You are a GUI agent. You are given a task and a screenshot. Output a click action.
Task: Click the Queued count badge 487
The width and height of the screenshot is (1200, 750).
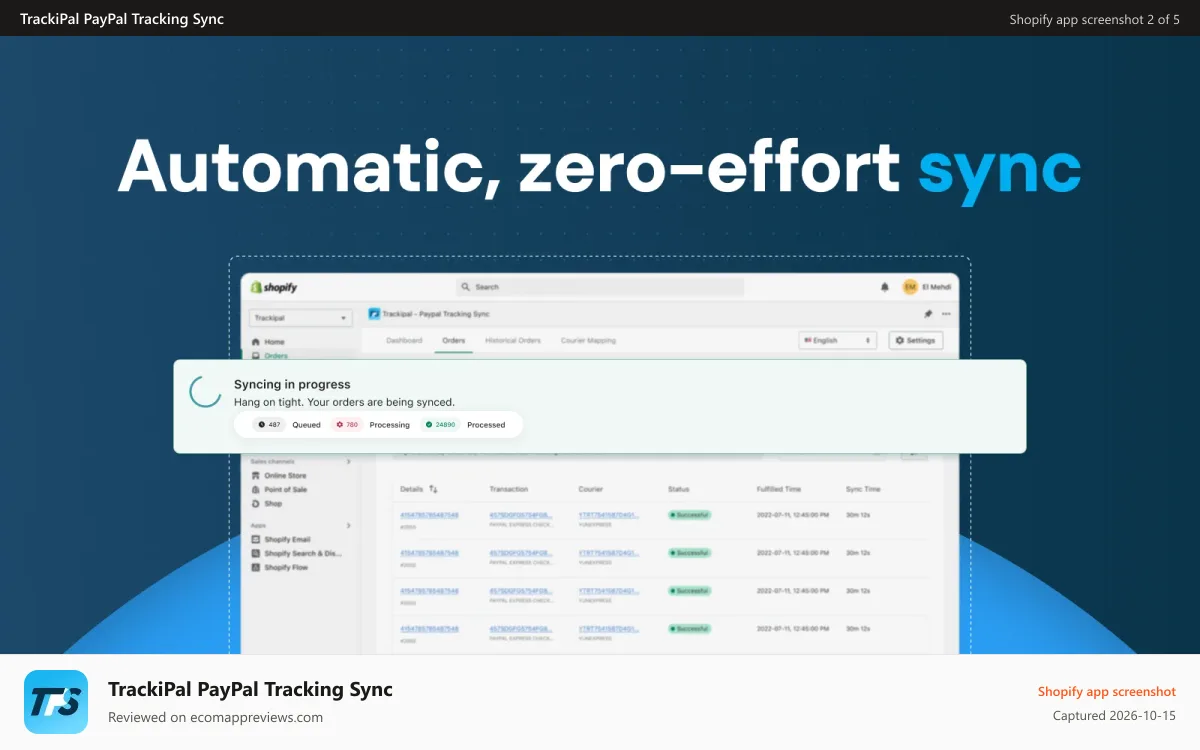pos(270,425)
